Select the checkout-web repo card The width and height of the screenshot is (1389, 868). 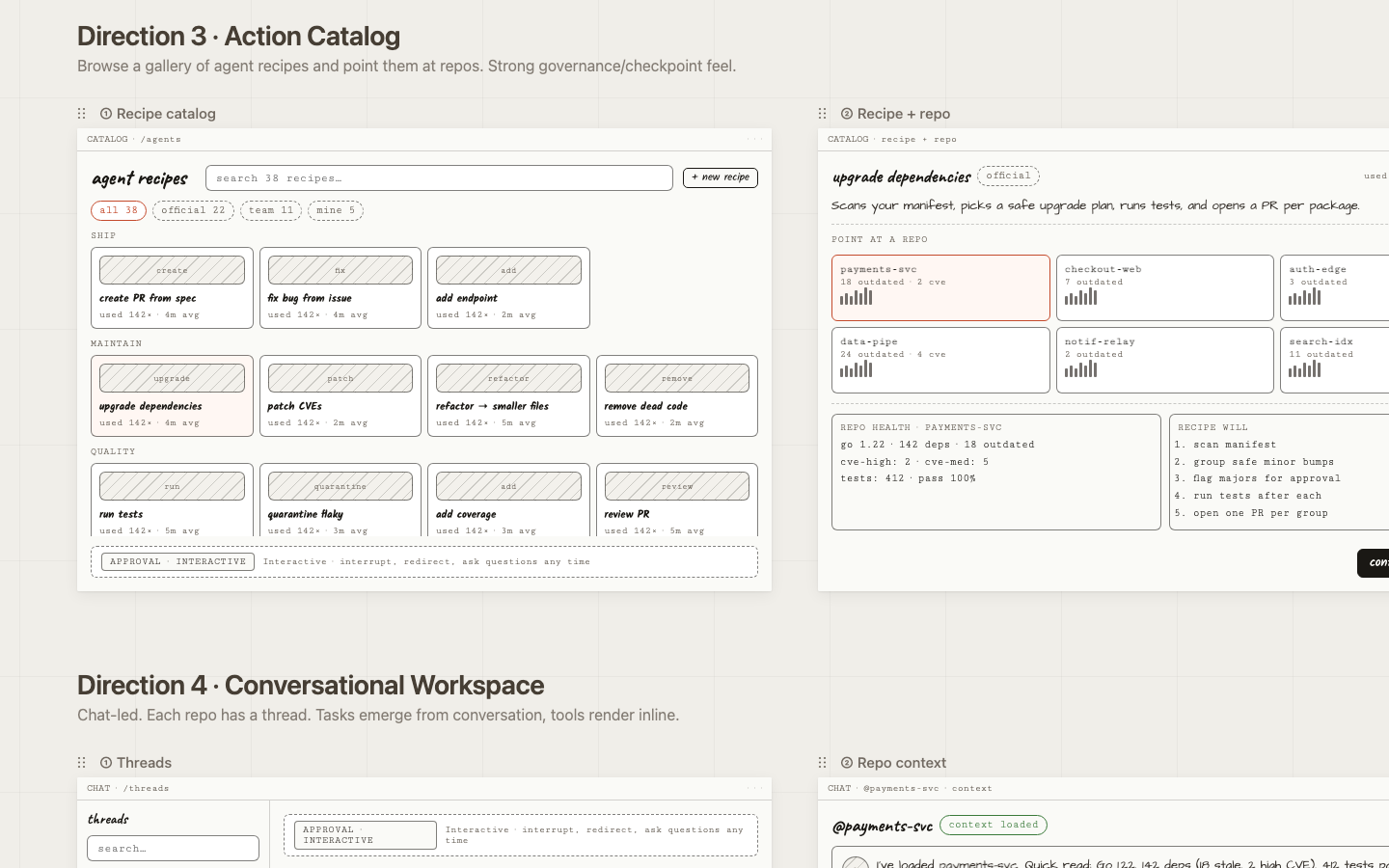click(1165, 287)
